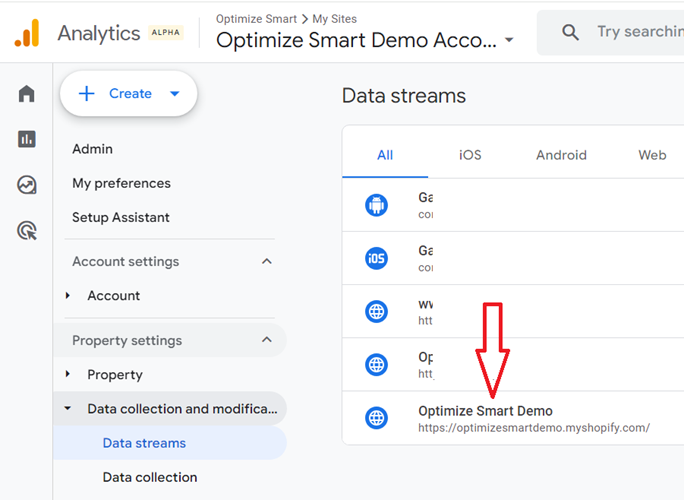Screen dimensions: 684x500
Task: Open the Account tree item
Action: (x=113, y=295)
